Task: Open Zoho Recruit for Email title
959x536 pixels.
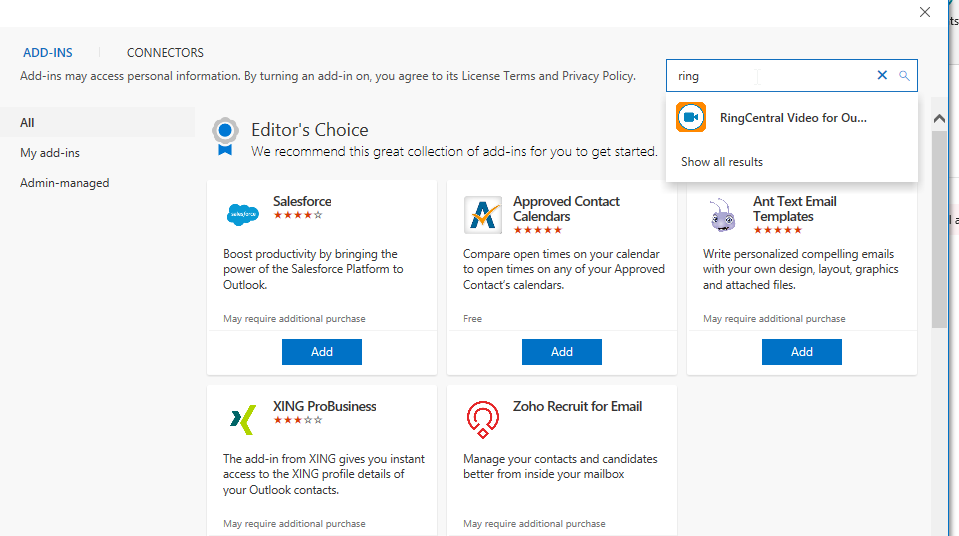Action: [577, 406]
